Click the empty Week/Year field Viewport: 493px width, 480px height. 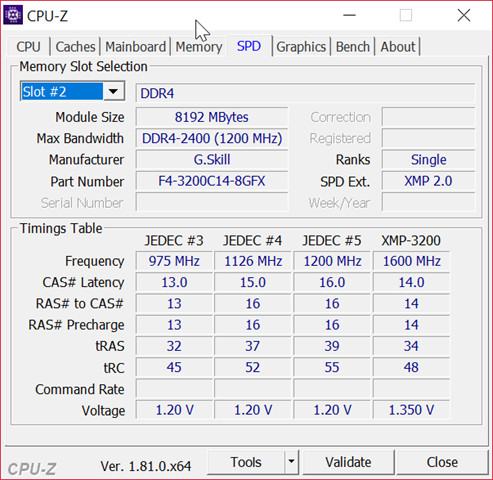point(428,202)
